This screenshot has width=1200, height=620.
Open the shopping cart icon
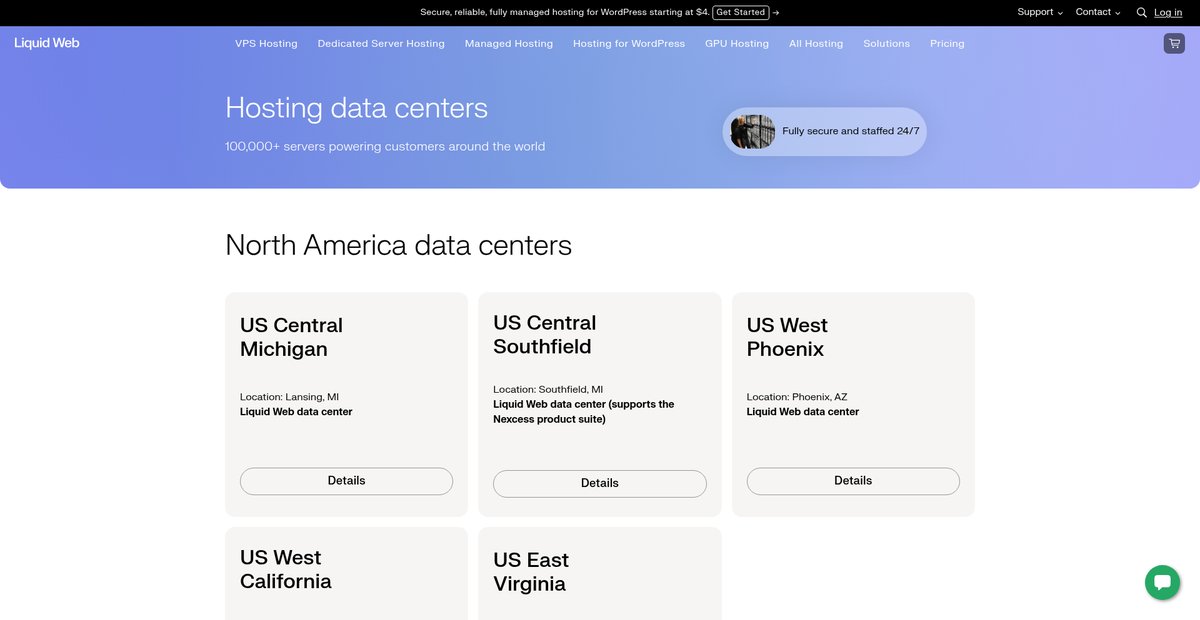coord(1174,43)
